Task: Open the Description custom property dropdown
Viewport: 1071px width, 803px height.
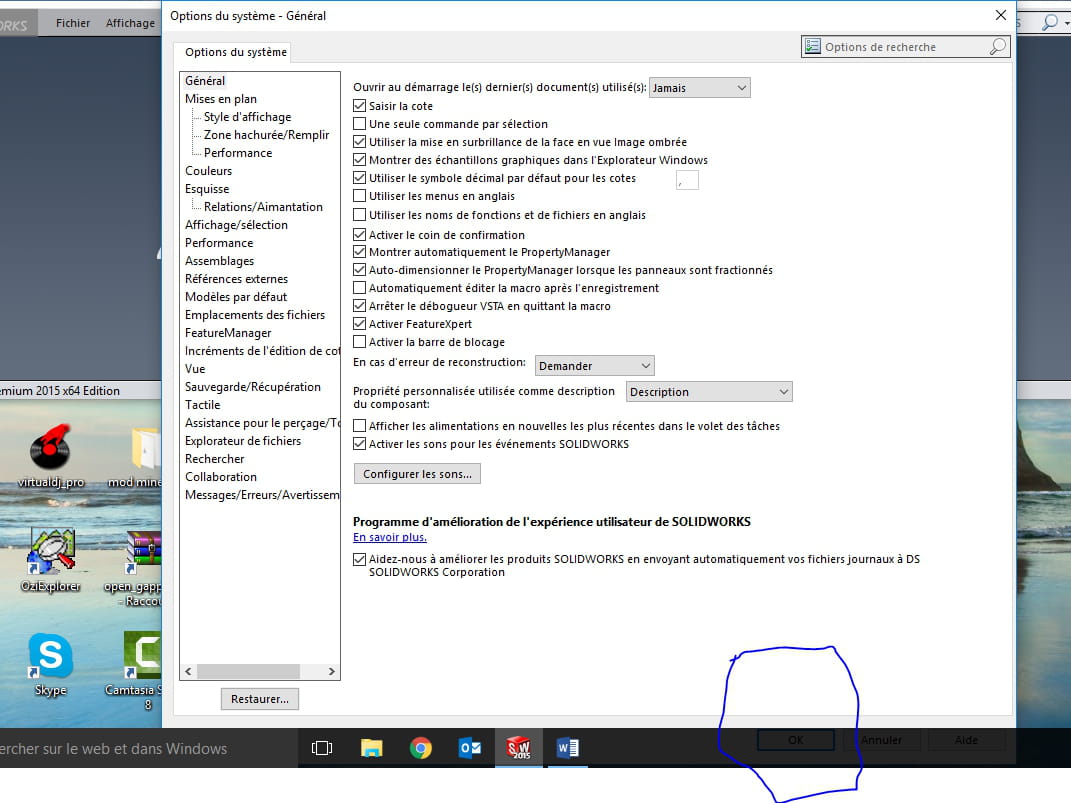Action: 709,392
